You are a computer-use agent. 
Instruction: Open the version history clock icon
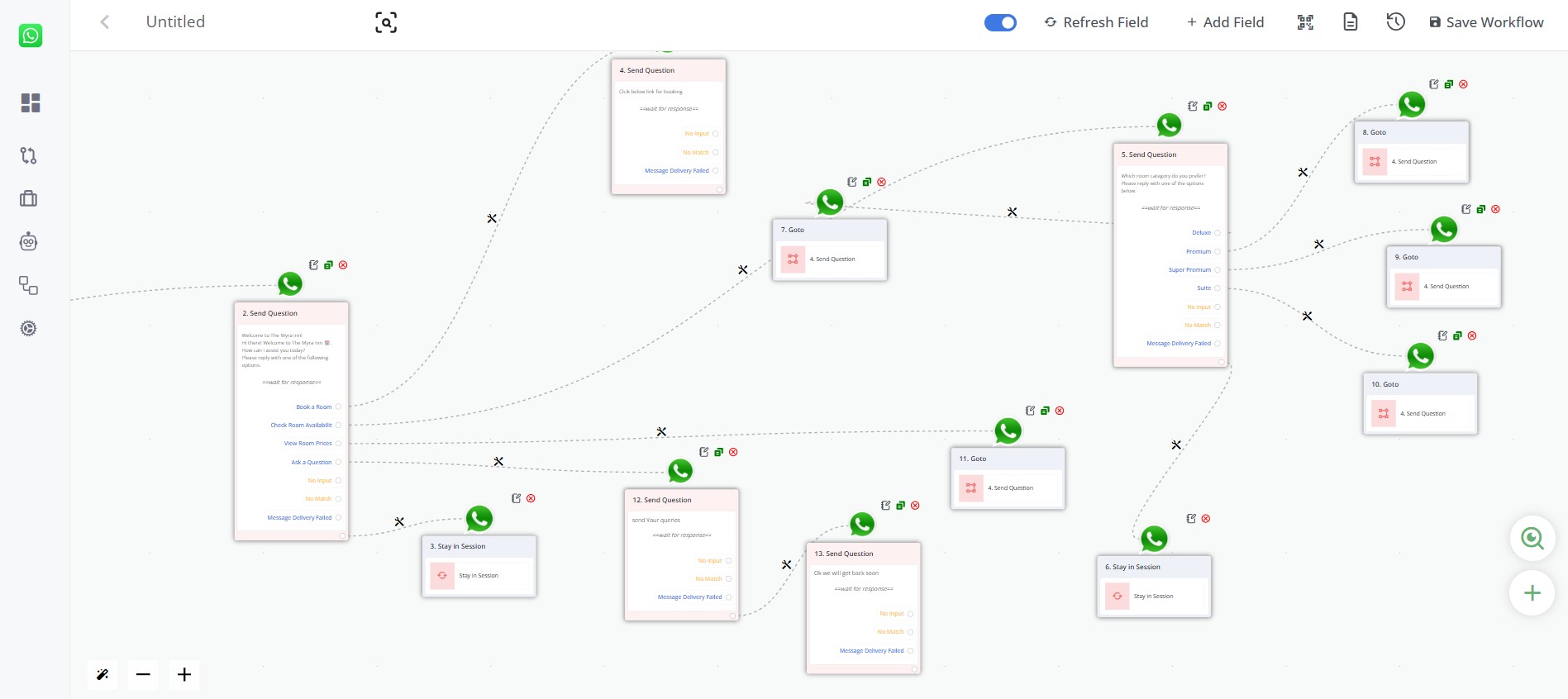(x=1396, y=22)
